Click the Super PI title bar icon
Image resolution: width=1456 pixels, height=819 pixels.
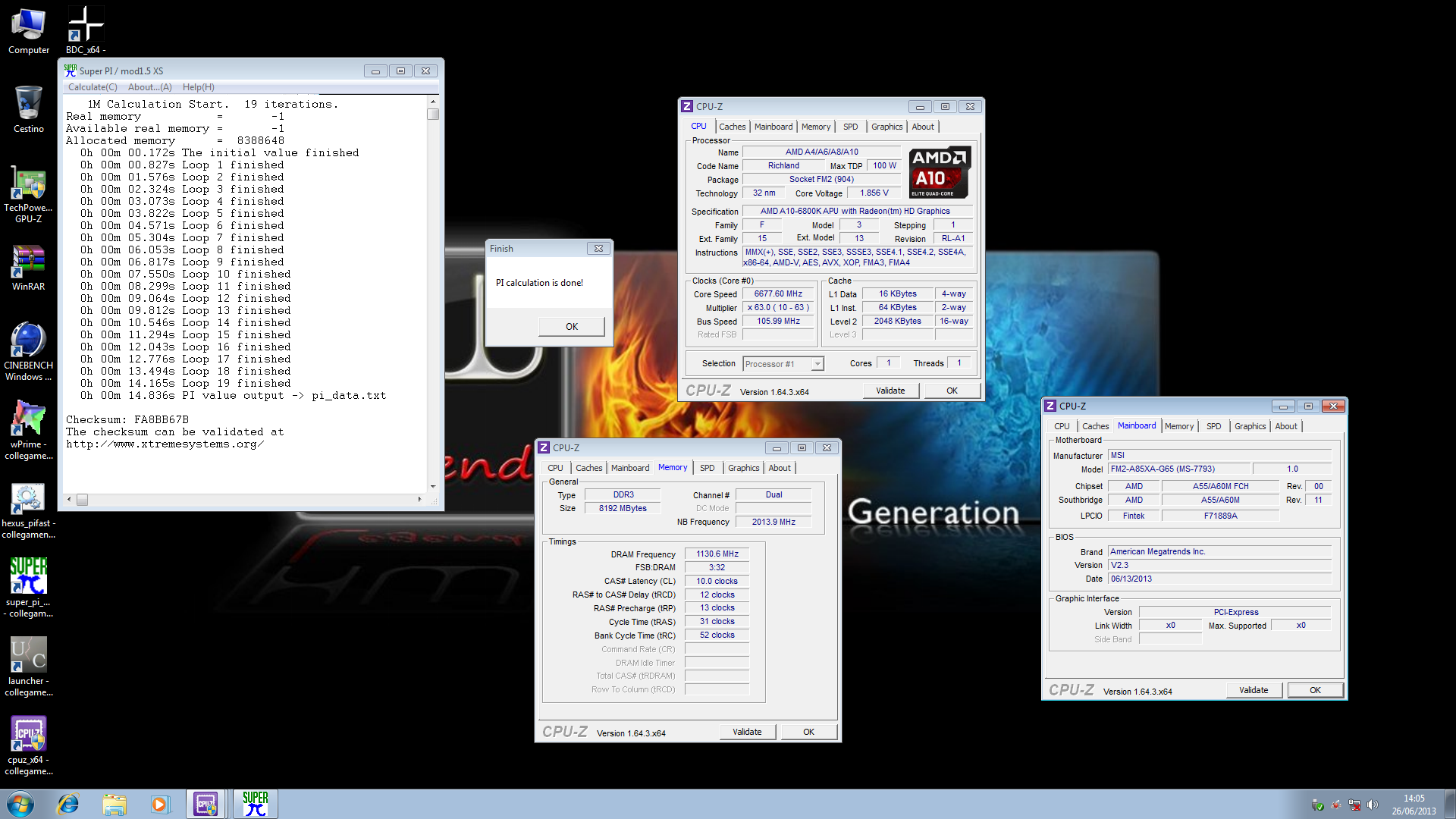[71, 71]
